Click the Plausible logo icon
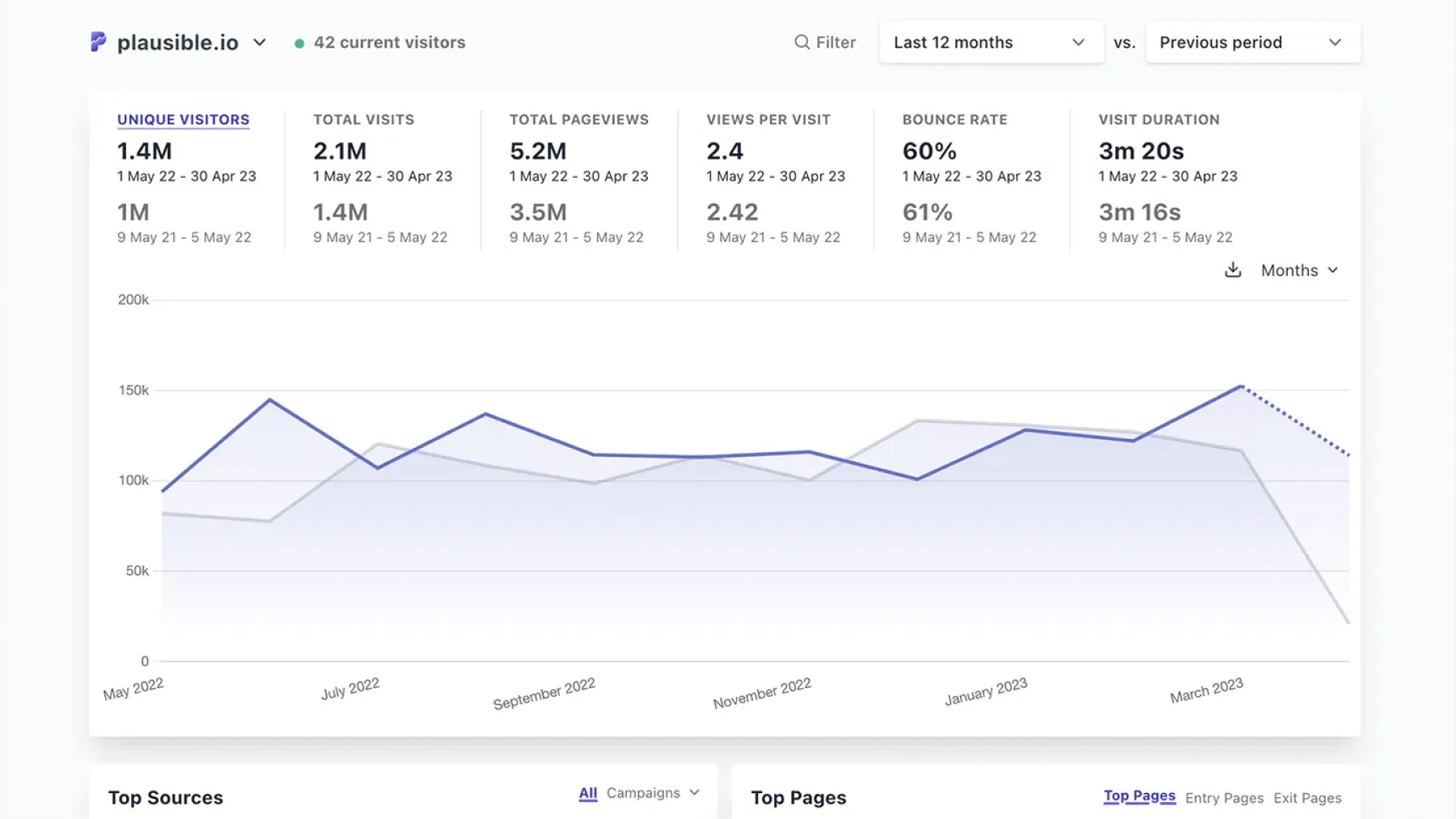The width and height of the screenshot is (1456, 819). (x=98, y=42)
